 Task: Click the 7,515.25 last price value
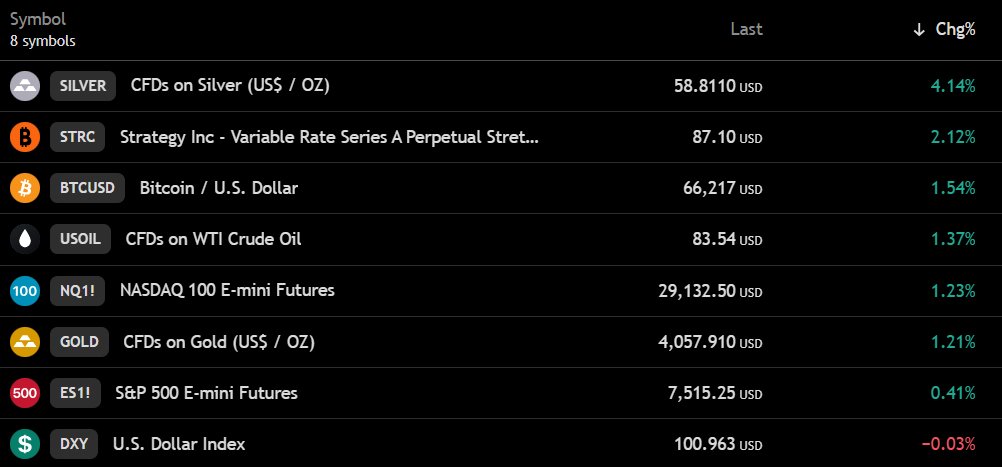click(x=702, y=393)
